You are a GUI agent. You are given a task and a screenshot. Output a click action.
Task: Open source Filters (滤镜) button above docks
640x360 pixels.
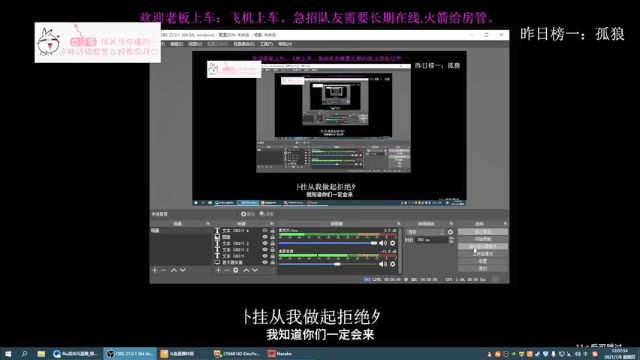(267, 214)
